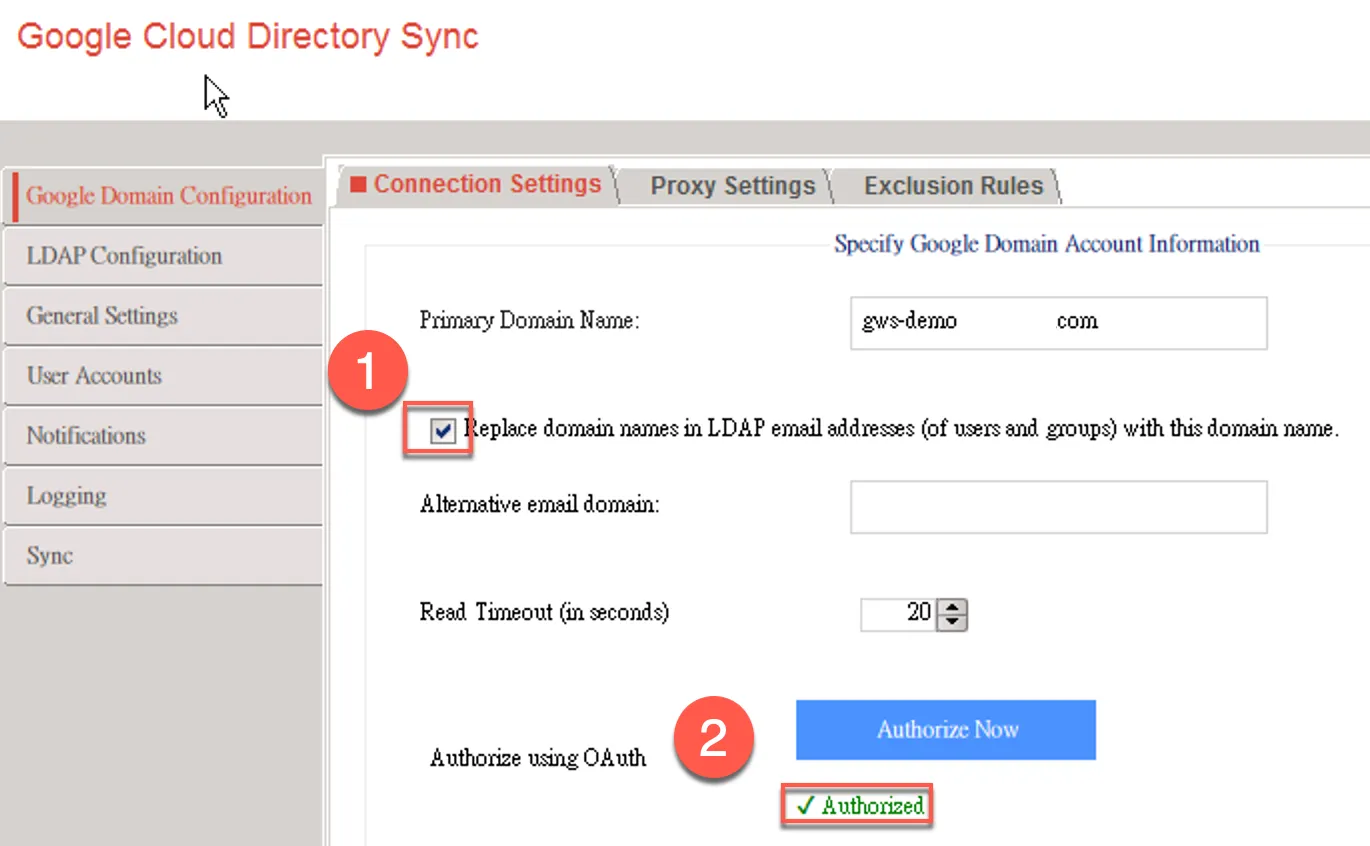Click the Authorize using OAuth label

point(538,758)
